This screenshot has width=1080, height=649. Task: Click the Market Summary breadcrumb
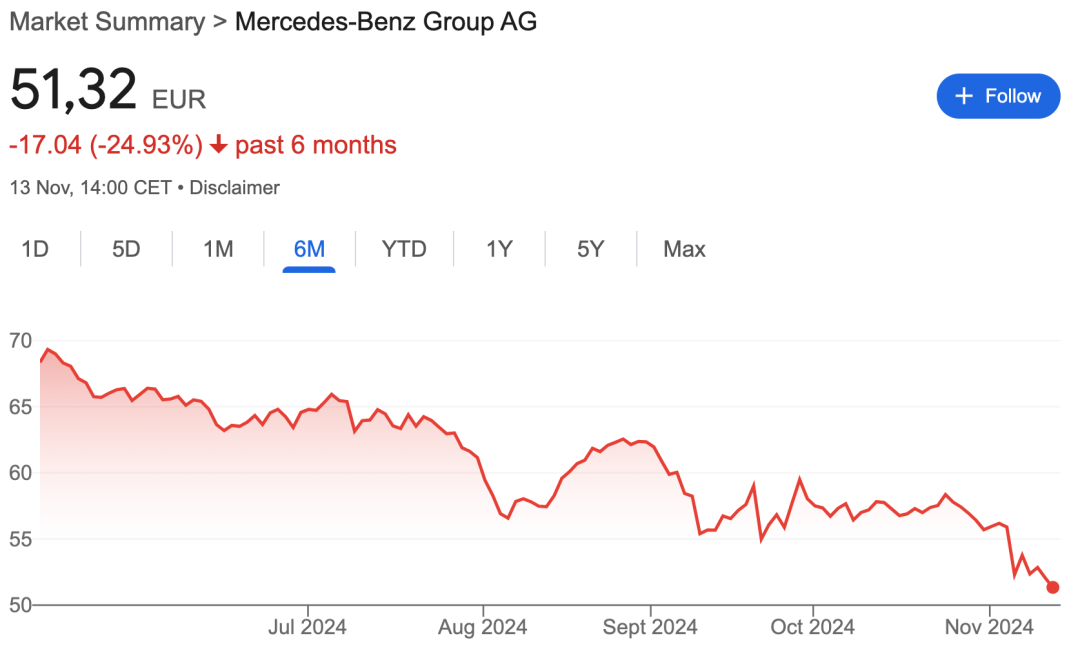(x=107, y=21)
